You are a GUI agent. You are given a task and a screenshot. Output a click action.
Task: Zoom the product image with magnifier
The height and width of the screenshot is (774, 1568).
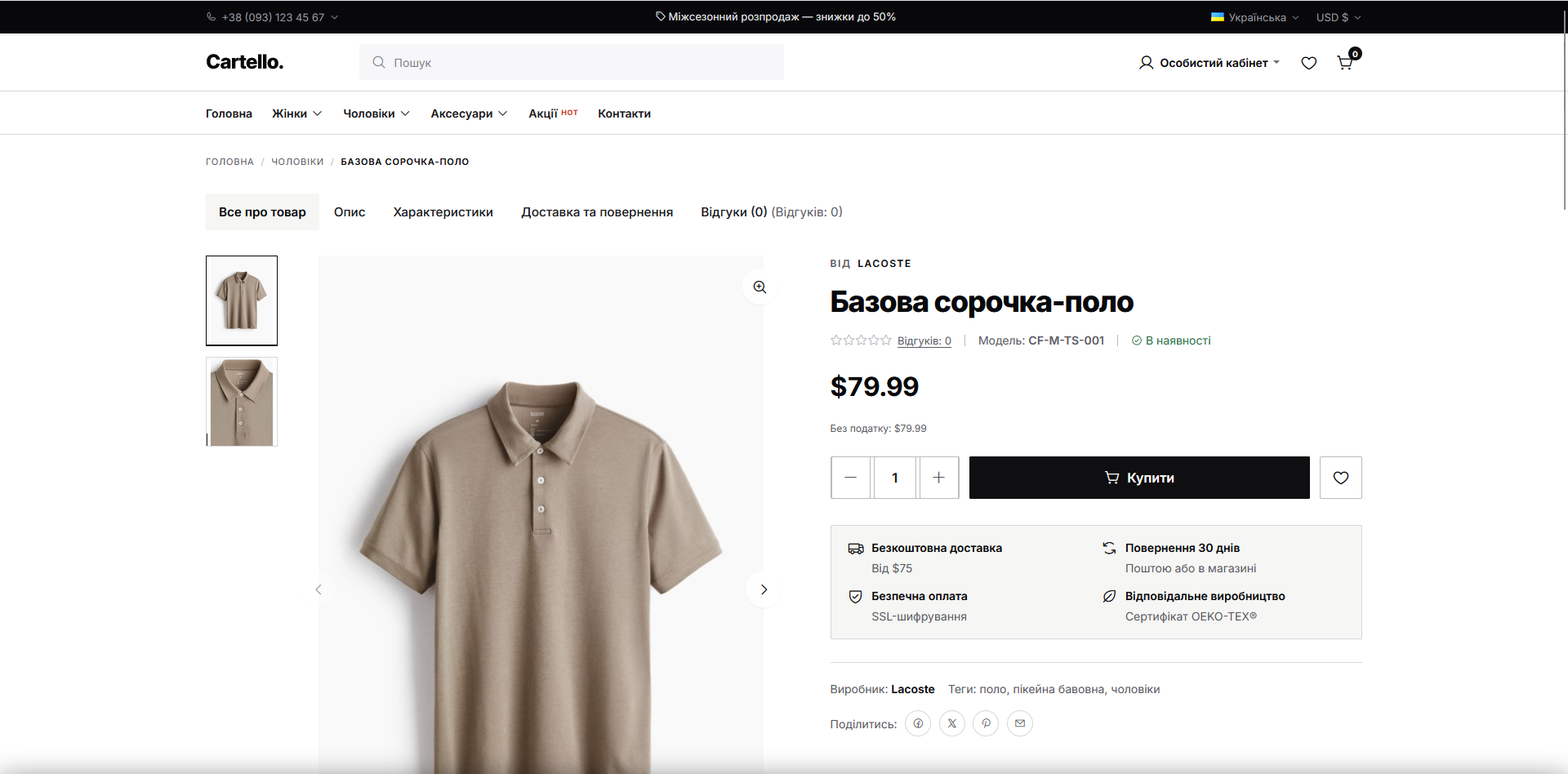tap(759, 287)
